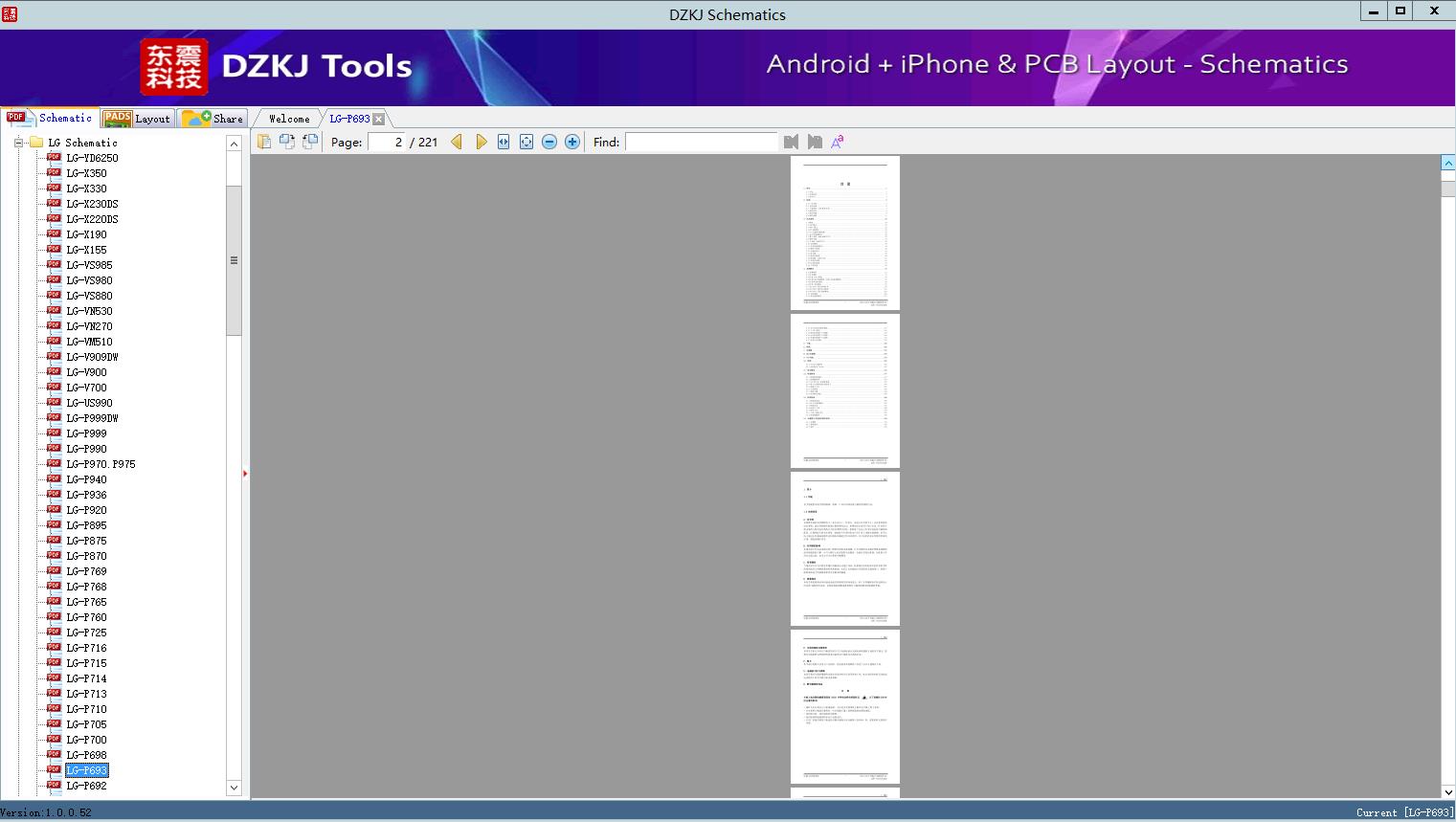
Task: Click the copy pages toolbar icon
Action: pos(264,142)
